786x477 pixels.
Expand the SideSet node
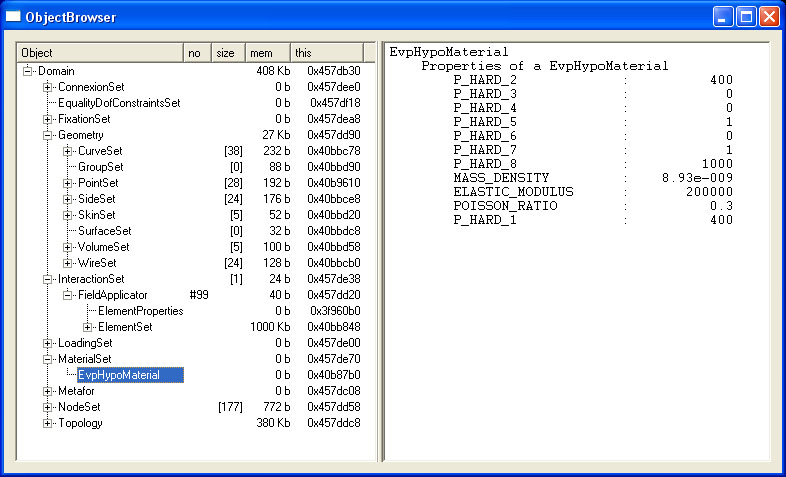click(68, 199)
